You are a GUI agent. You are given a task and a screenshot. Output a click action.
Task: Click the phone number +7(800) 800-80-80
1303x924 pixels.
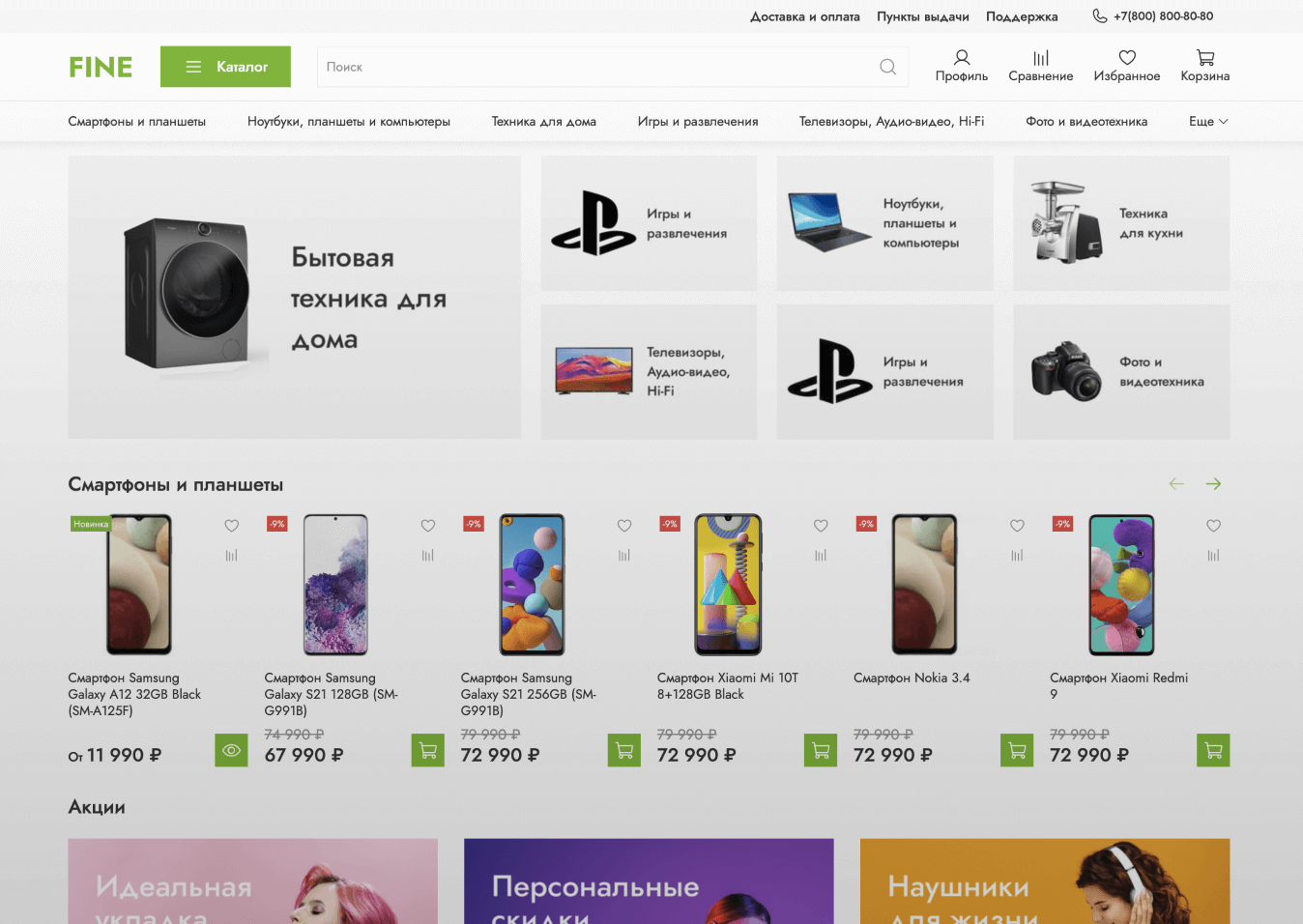[1163, 16]
